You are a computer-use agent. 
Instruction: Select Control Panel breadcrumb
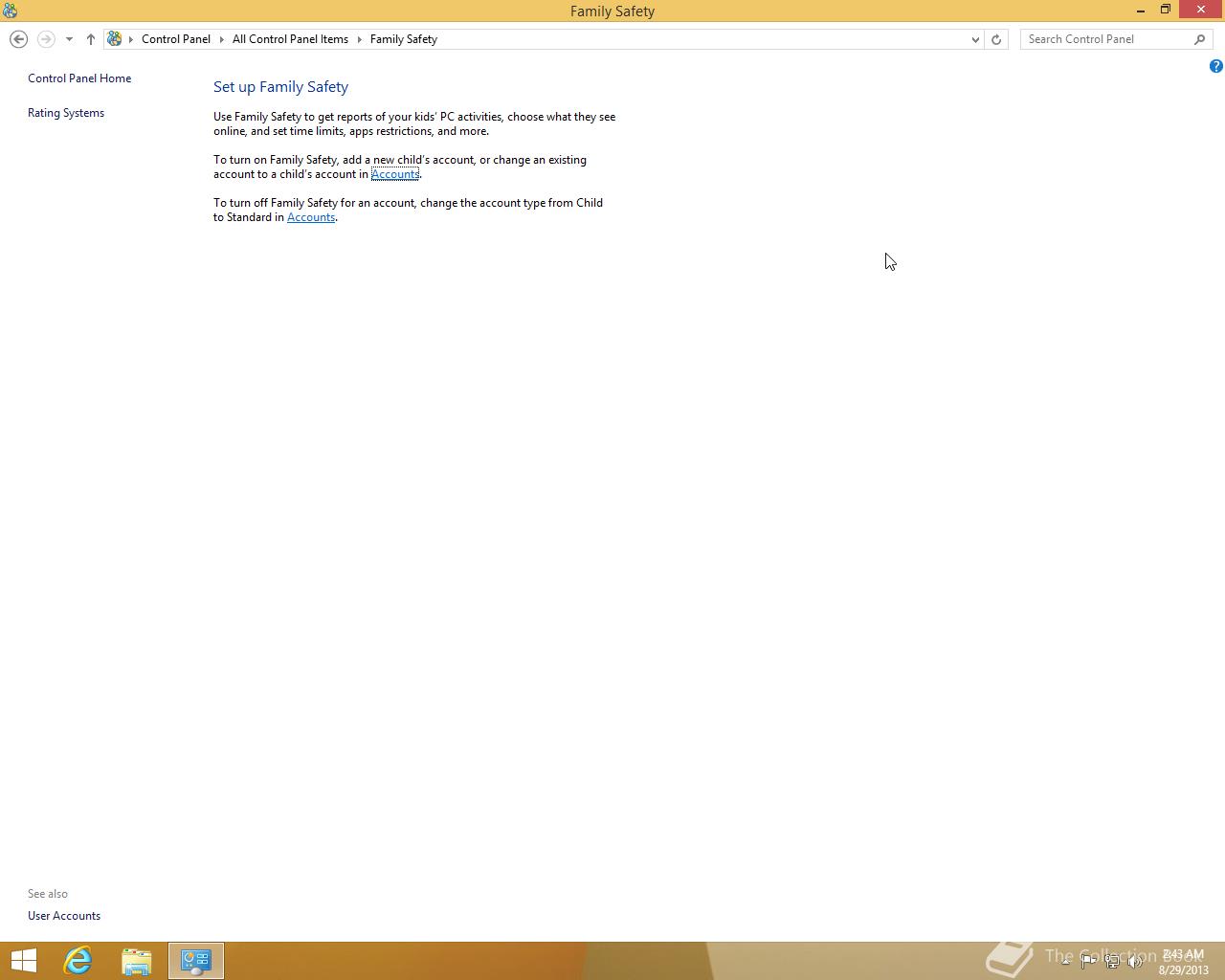coord(176,39)
